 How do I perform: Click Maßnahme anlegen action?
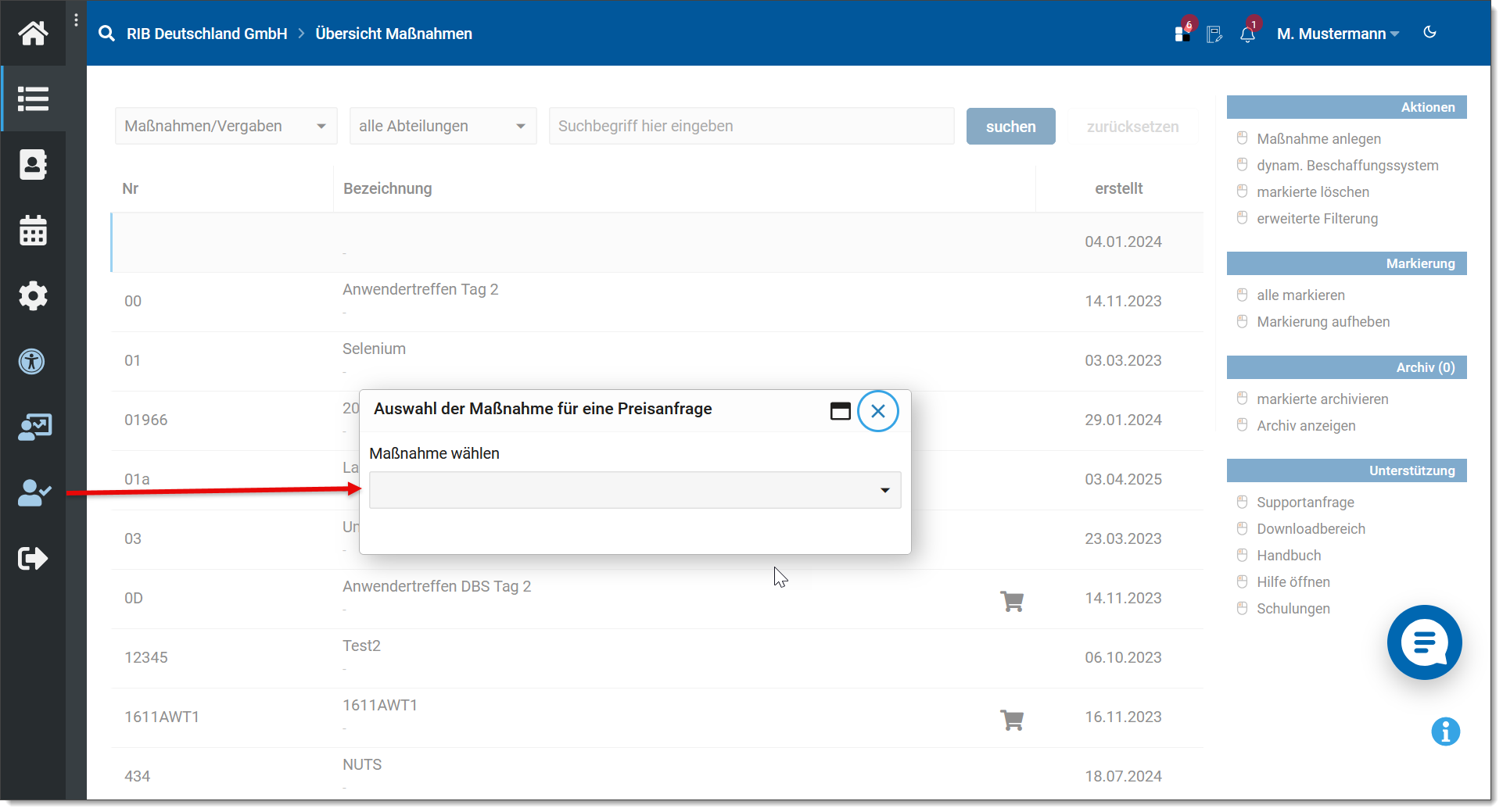tap(1318, 139)
